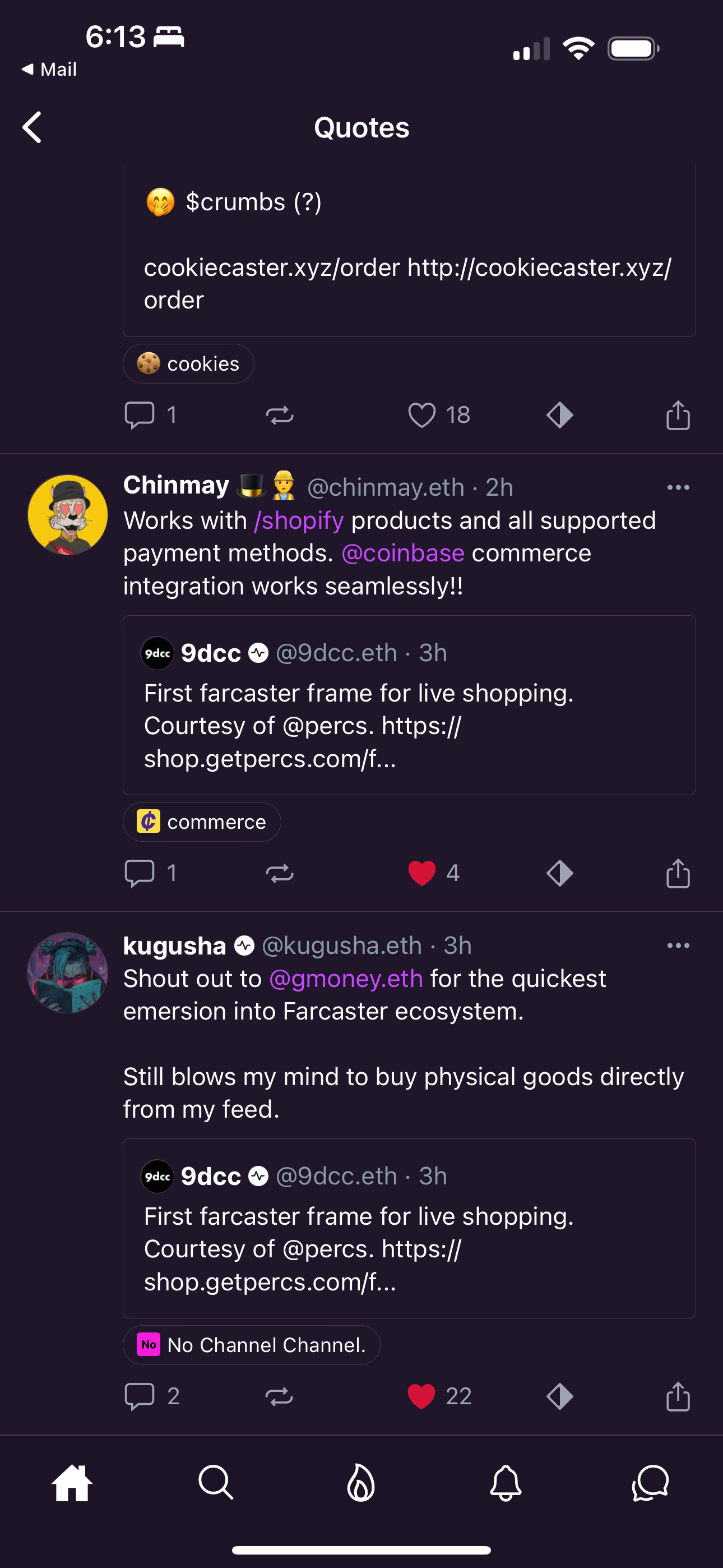Go back using the Quotes back arrow
Viewport: 723px width, 1568px height.
coord(33,127)
